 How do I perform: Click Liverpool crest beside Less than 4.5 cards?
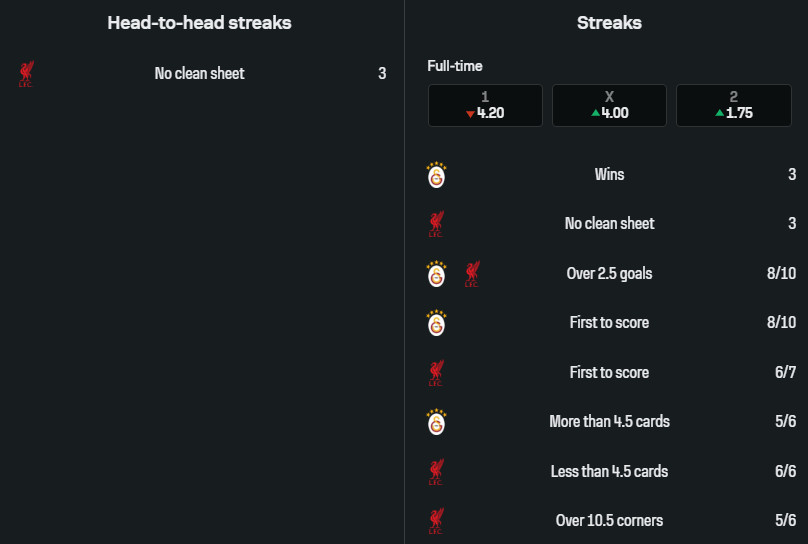coord(436,472)
